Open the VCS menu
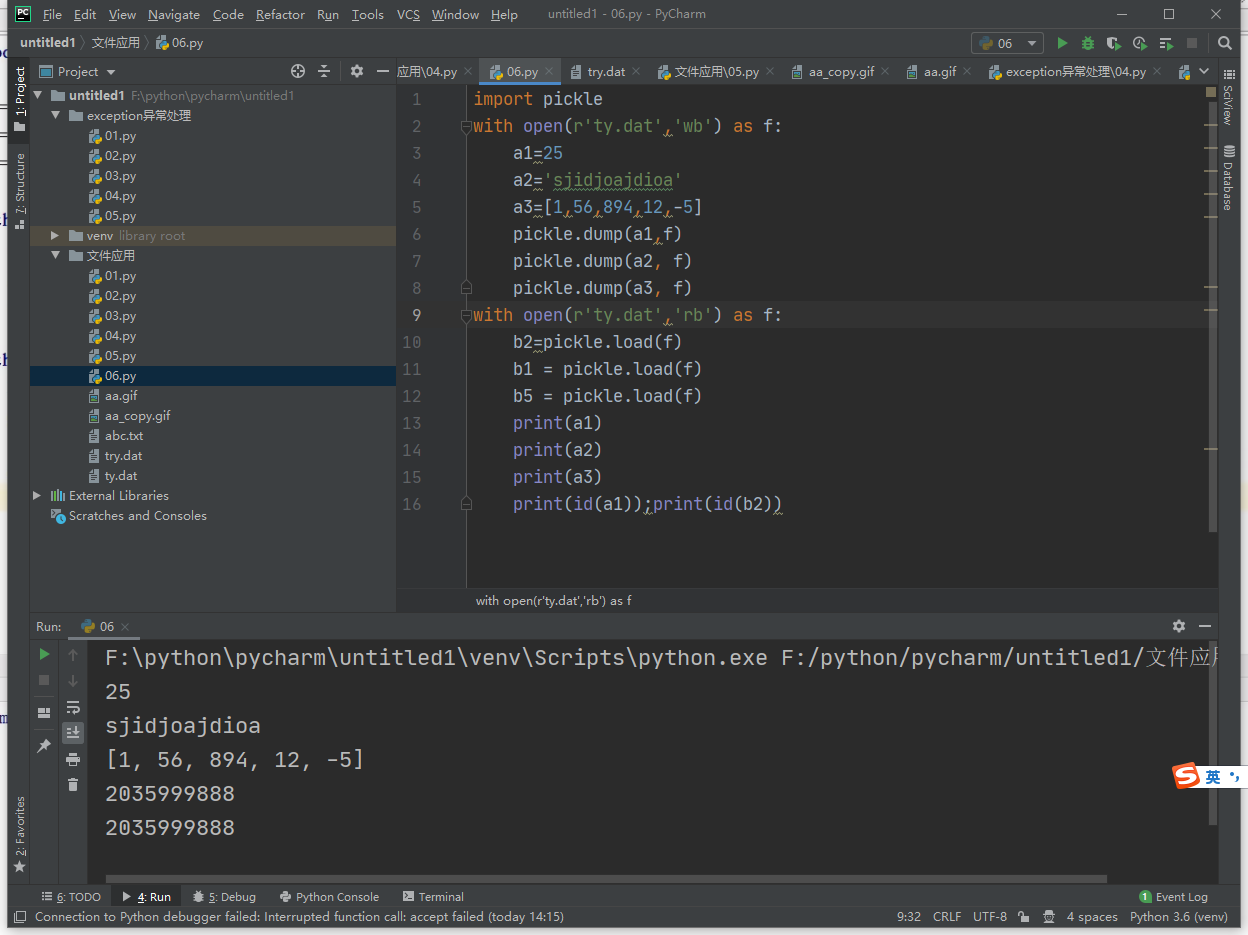The height and width of the screenshot is (935, 1248). pyautogui.click(x=408, y=15)
